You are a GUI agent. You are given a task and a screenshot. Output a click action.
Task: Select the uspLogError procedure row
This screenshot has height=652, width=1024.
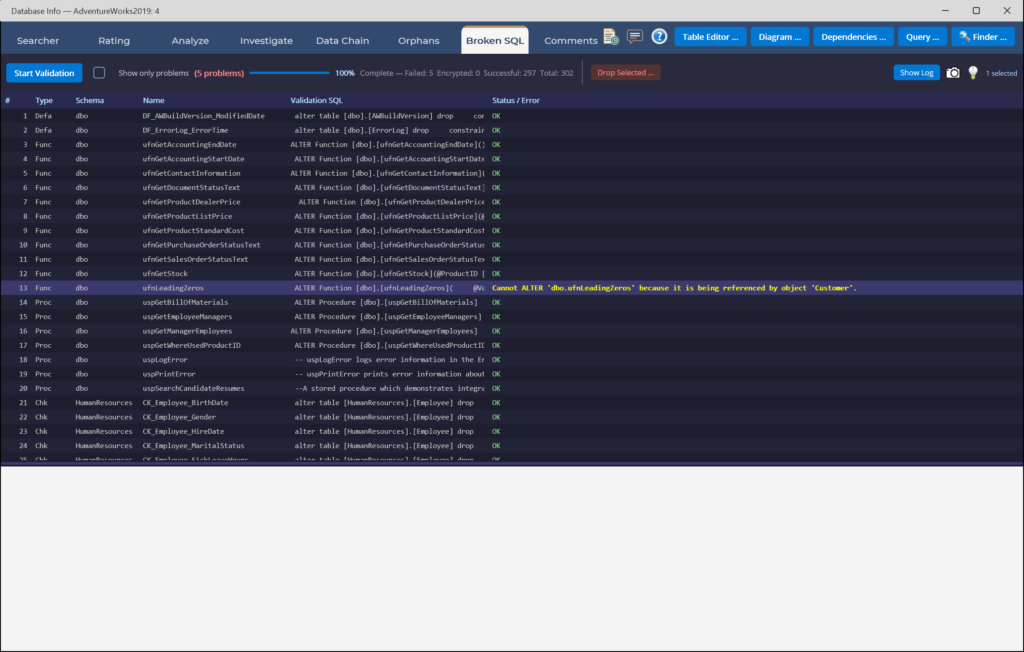coord(512,359)
